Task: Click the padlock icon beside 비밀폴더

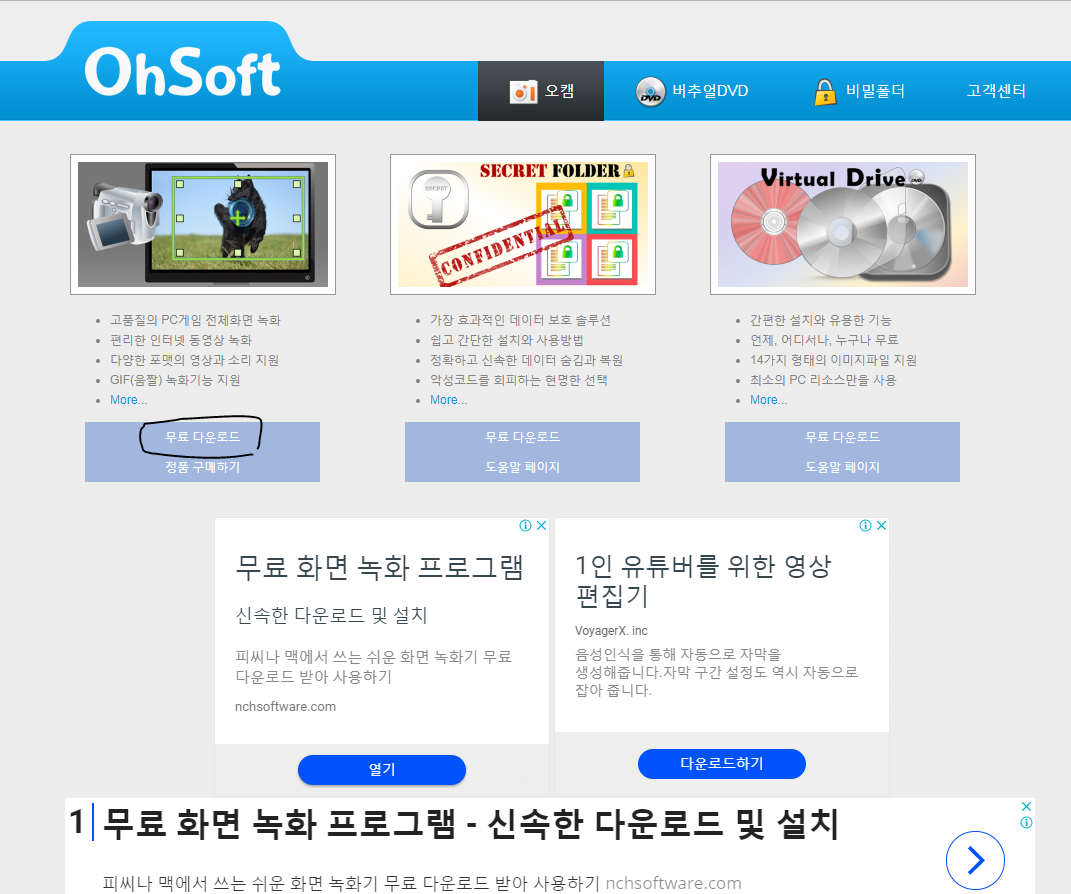Action: [x=825, y=92]
